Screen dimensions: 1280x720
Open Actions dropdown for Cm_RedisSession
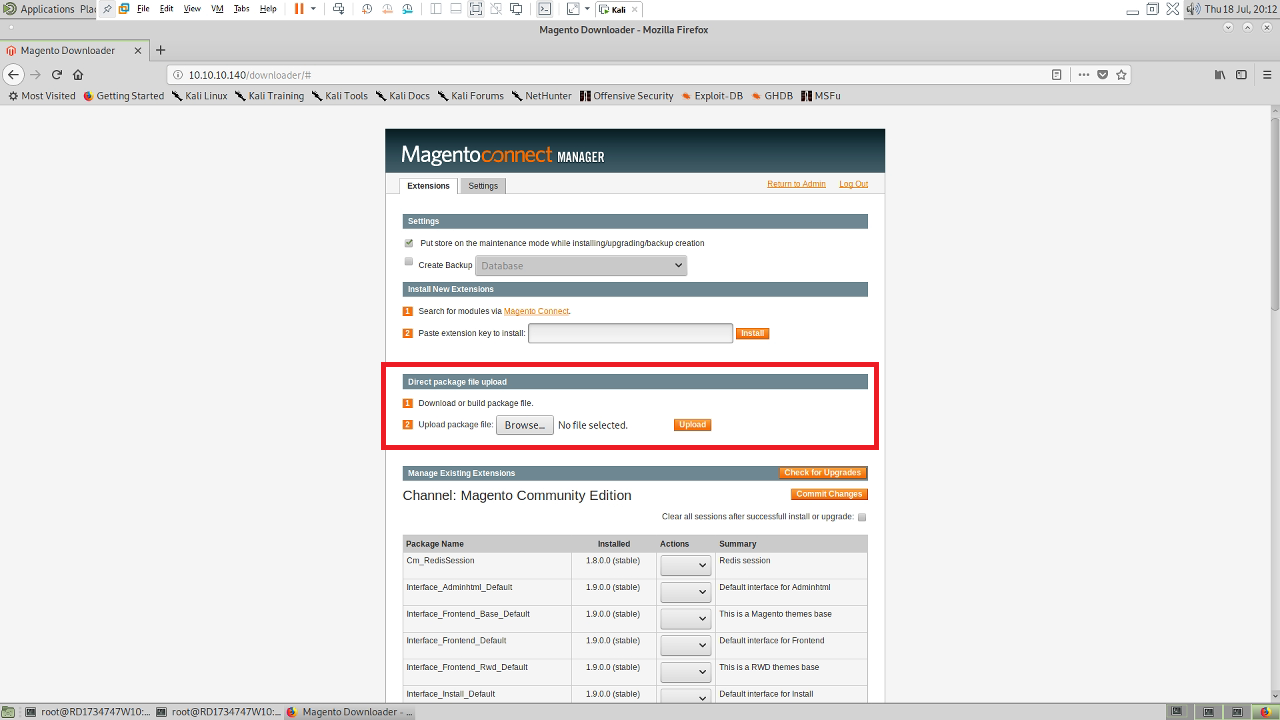(x=685, y=565)
